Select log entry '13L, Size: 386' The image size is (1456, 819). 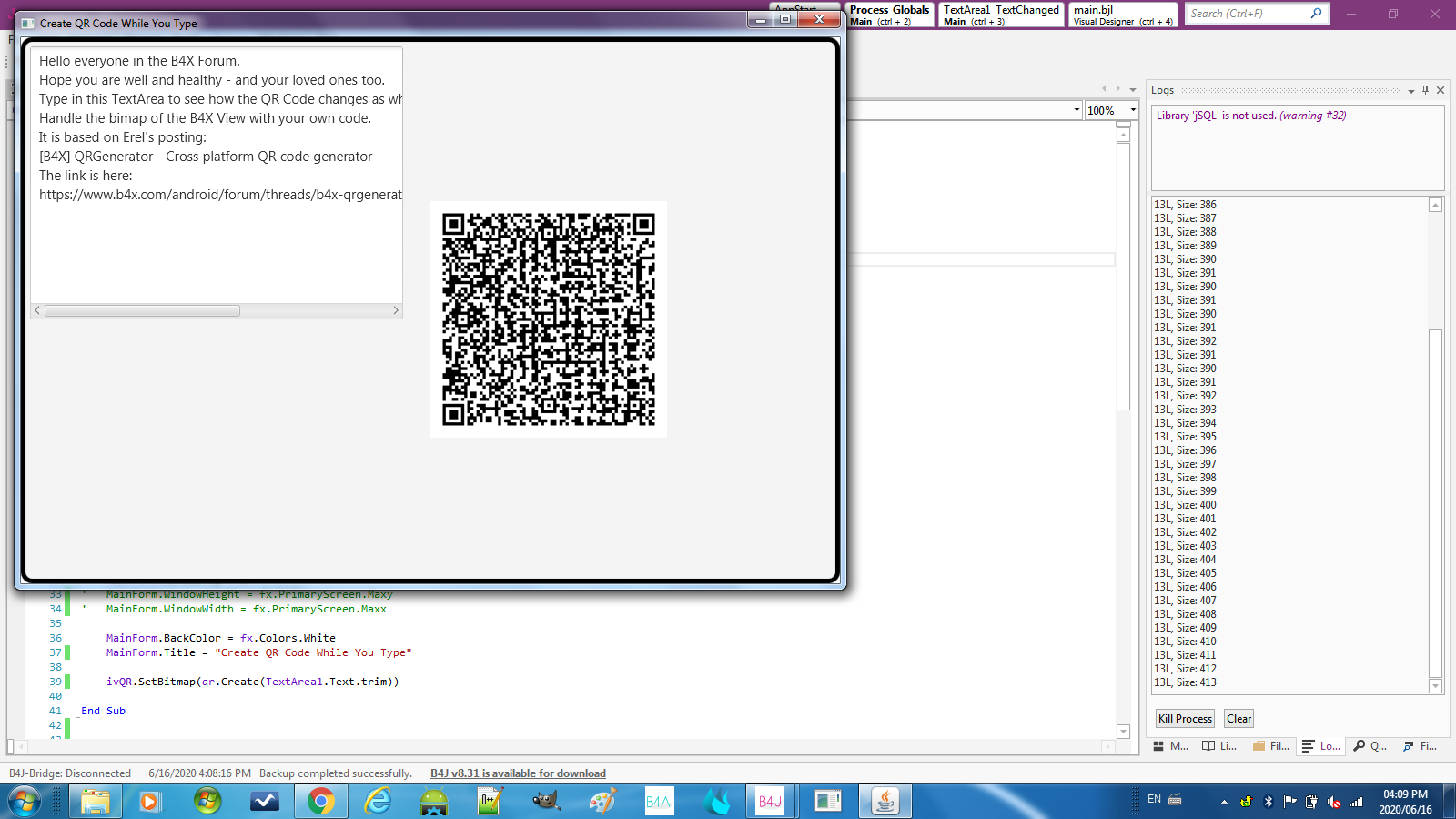point(1185,205)
